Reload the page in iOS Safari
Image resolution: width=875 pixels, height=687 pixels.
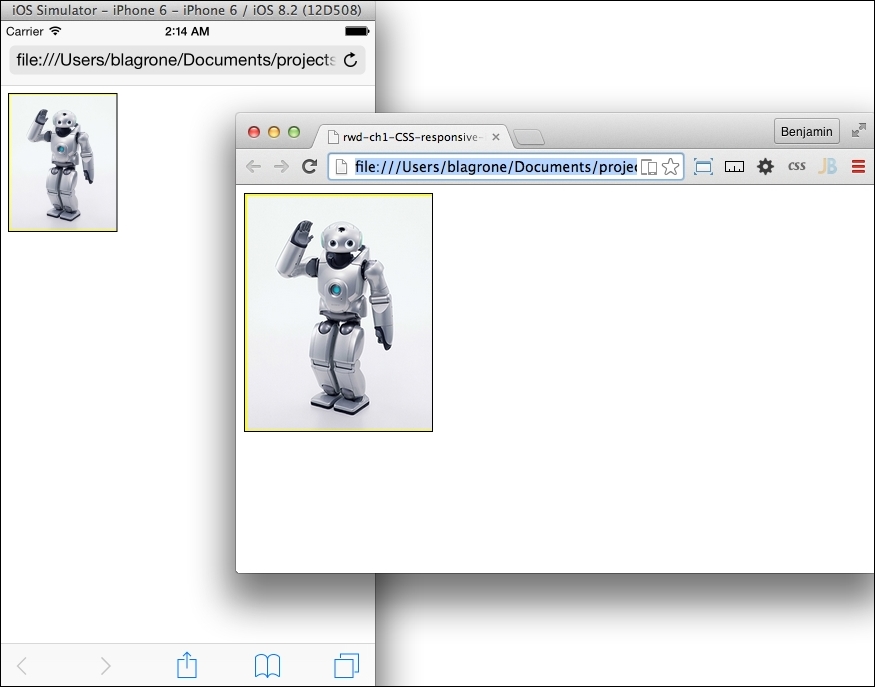click(350, 60)
